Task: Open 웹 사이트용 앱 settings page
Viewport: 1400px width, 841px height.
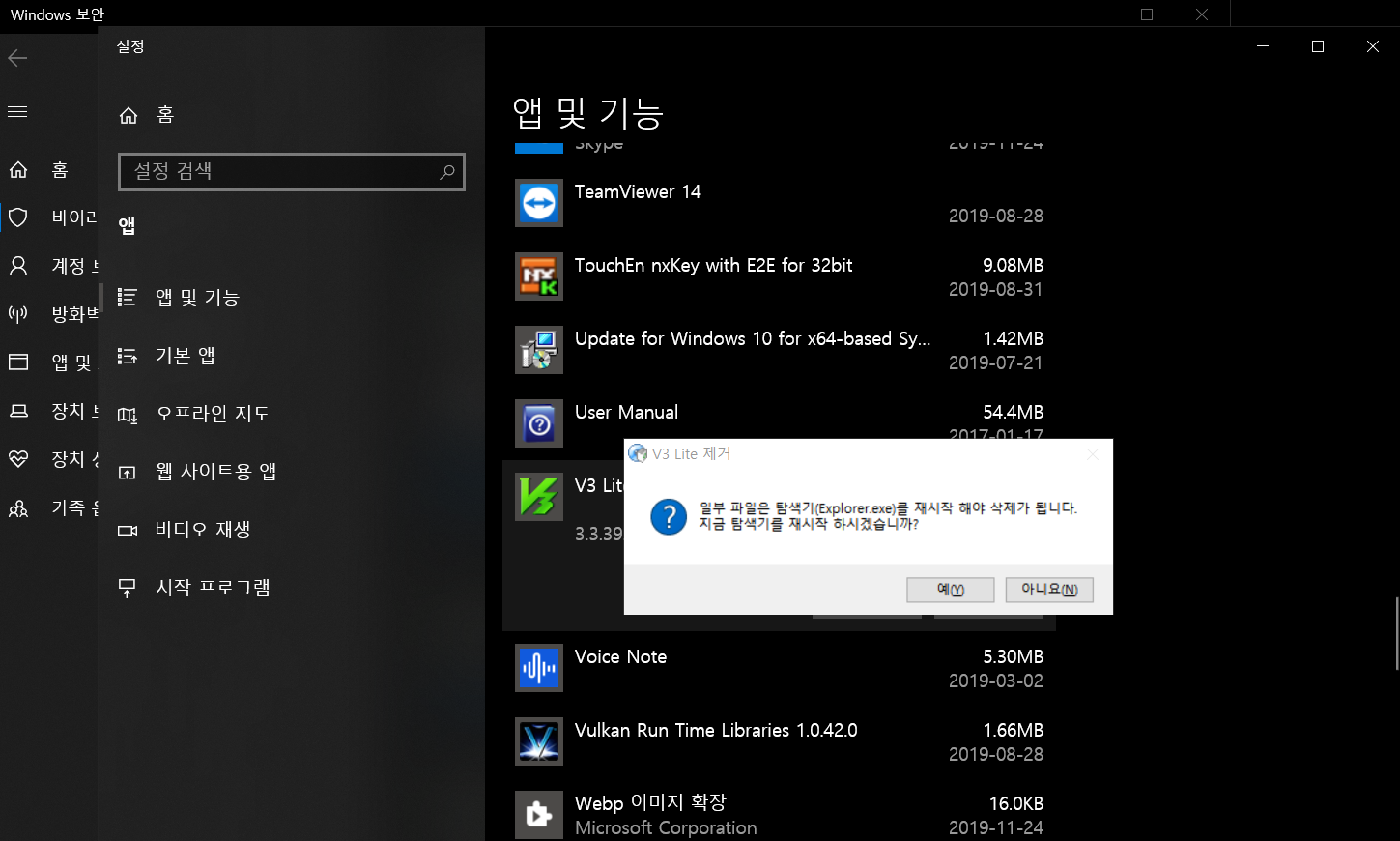Action: click(291, 472)
